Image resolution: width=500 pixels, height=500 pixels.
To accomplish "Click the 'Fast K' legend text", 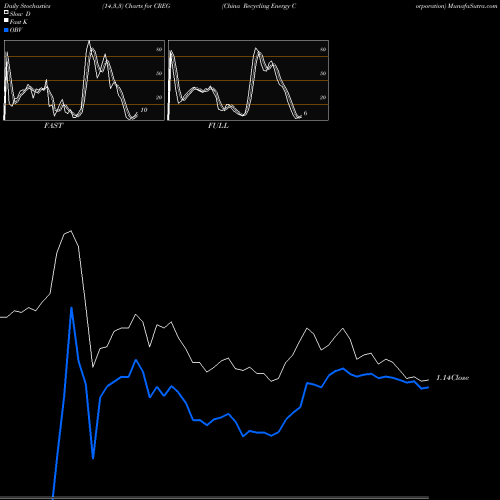I will 19,22.
